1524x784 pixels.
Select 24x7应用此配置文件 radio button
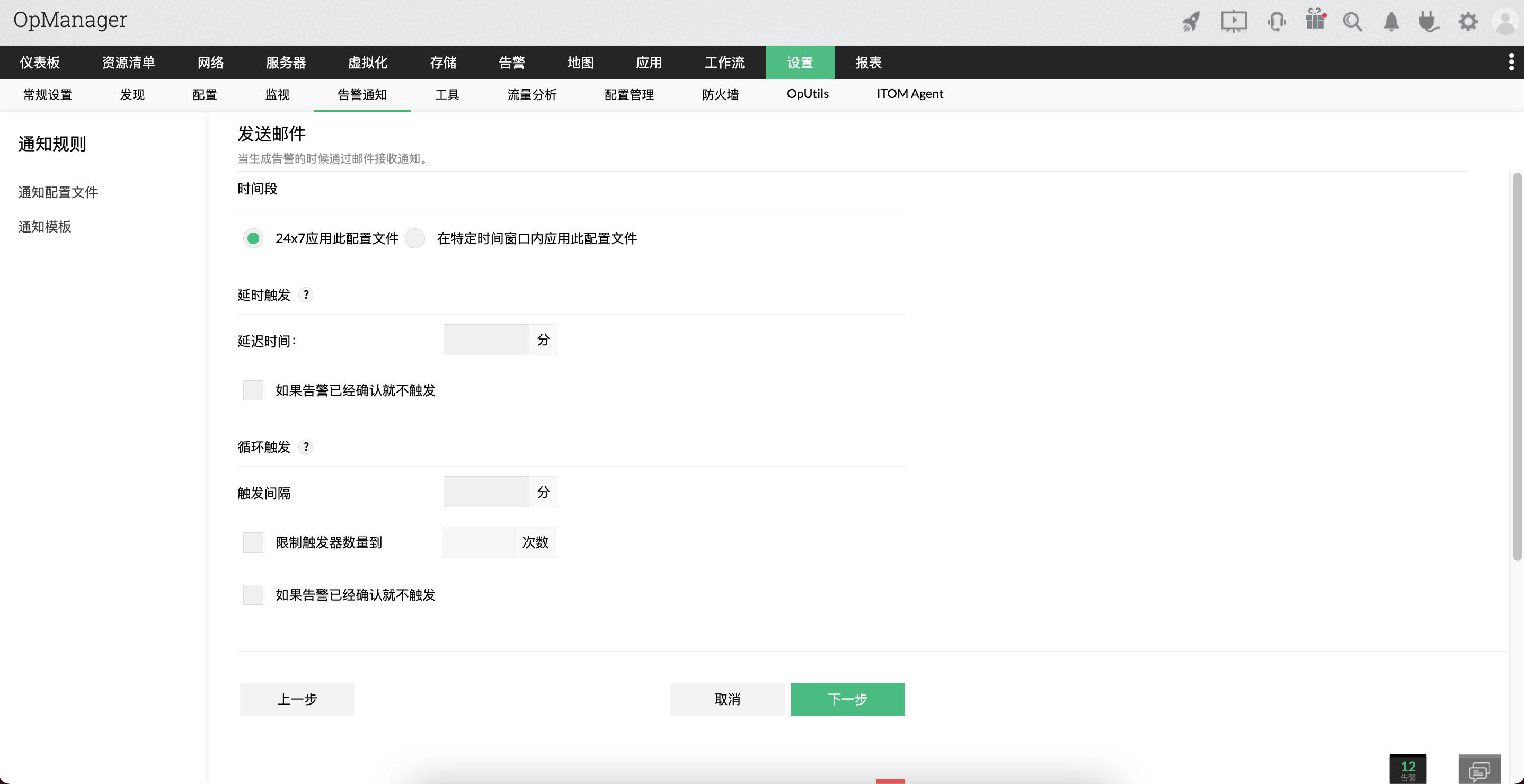(253, 238)
